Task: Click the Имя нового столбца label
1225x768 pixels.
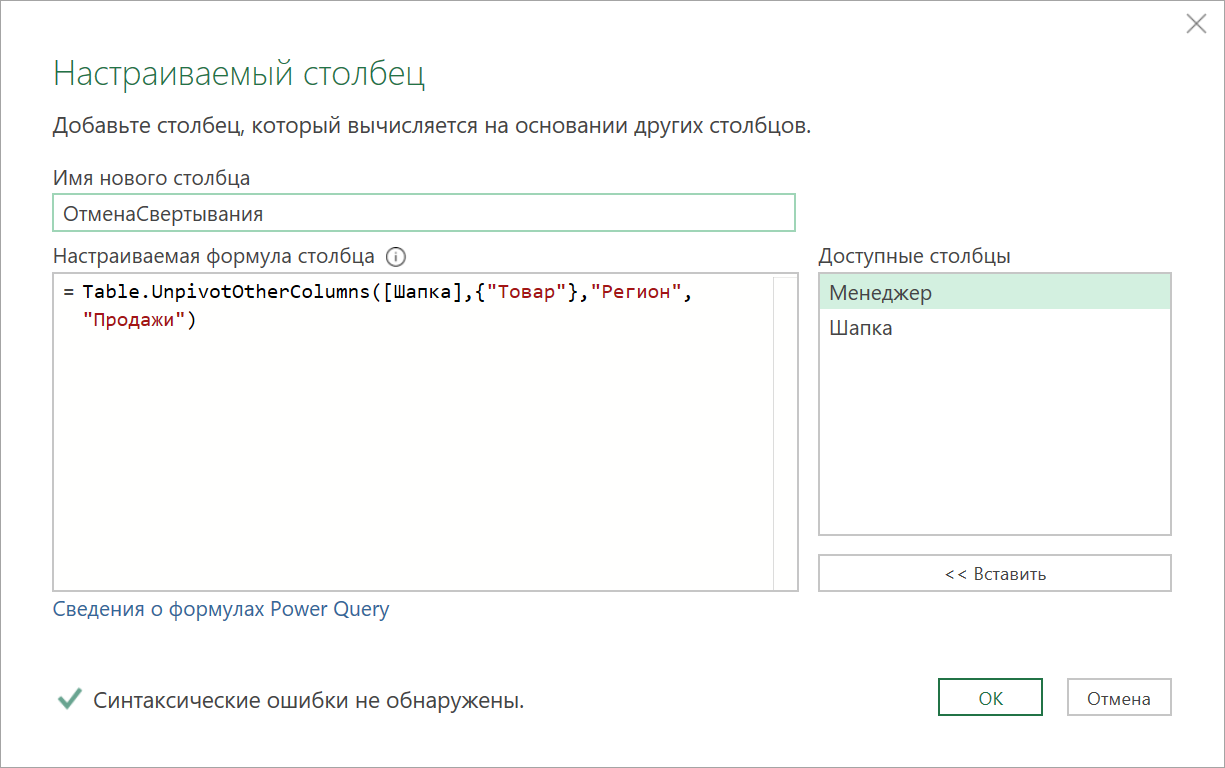Action: tap(151, 178)
